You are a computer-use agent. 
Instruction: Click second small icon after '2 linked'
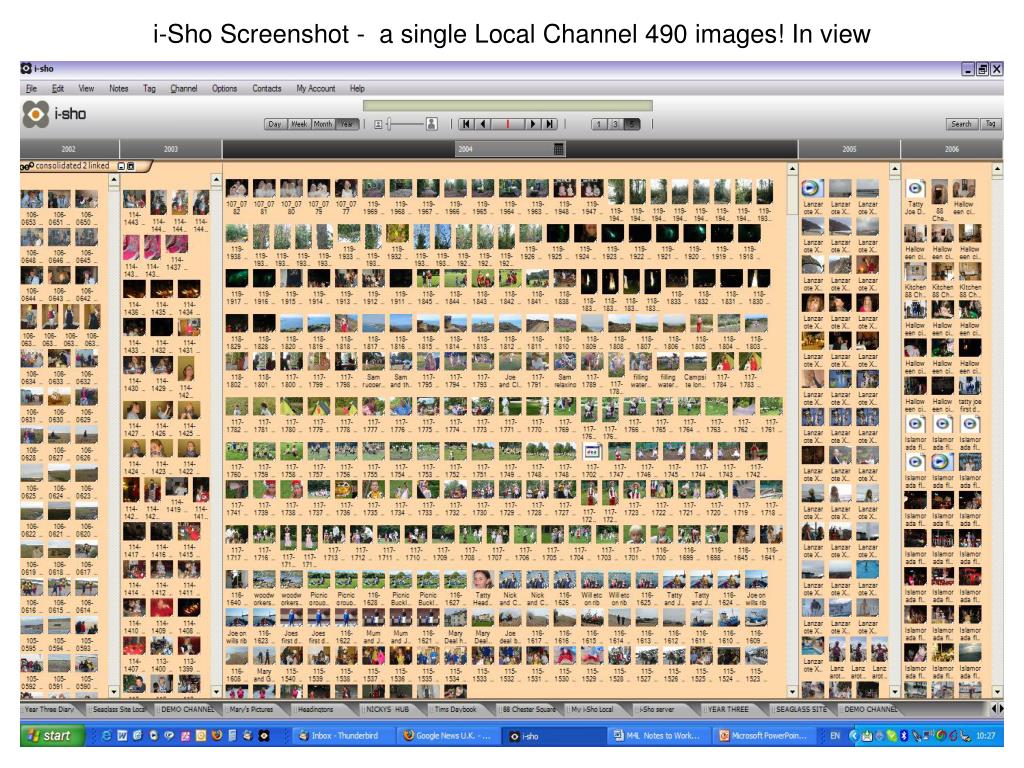(131, 167)
